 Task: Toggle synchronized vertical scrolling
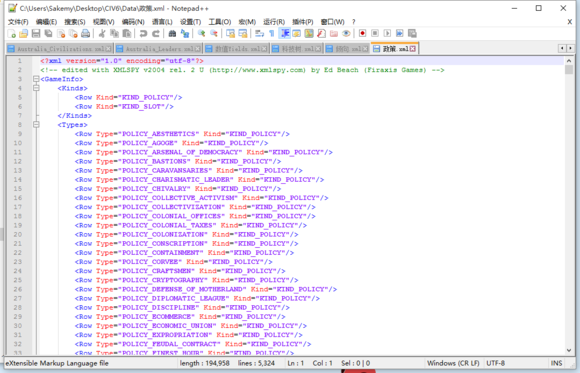coord(230,34)
